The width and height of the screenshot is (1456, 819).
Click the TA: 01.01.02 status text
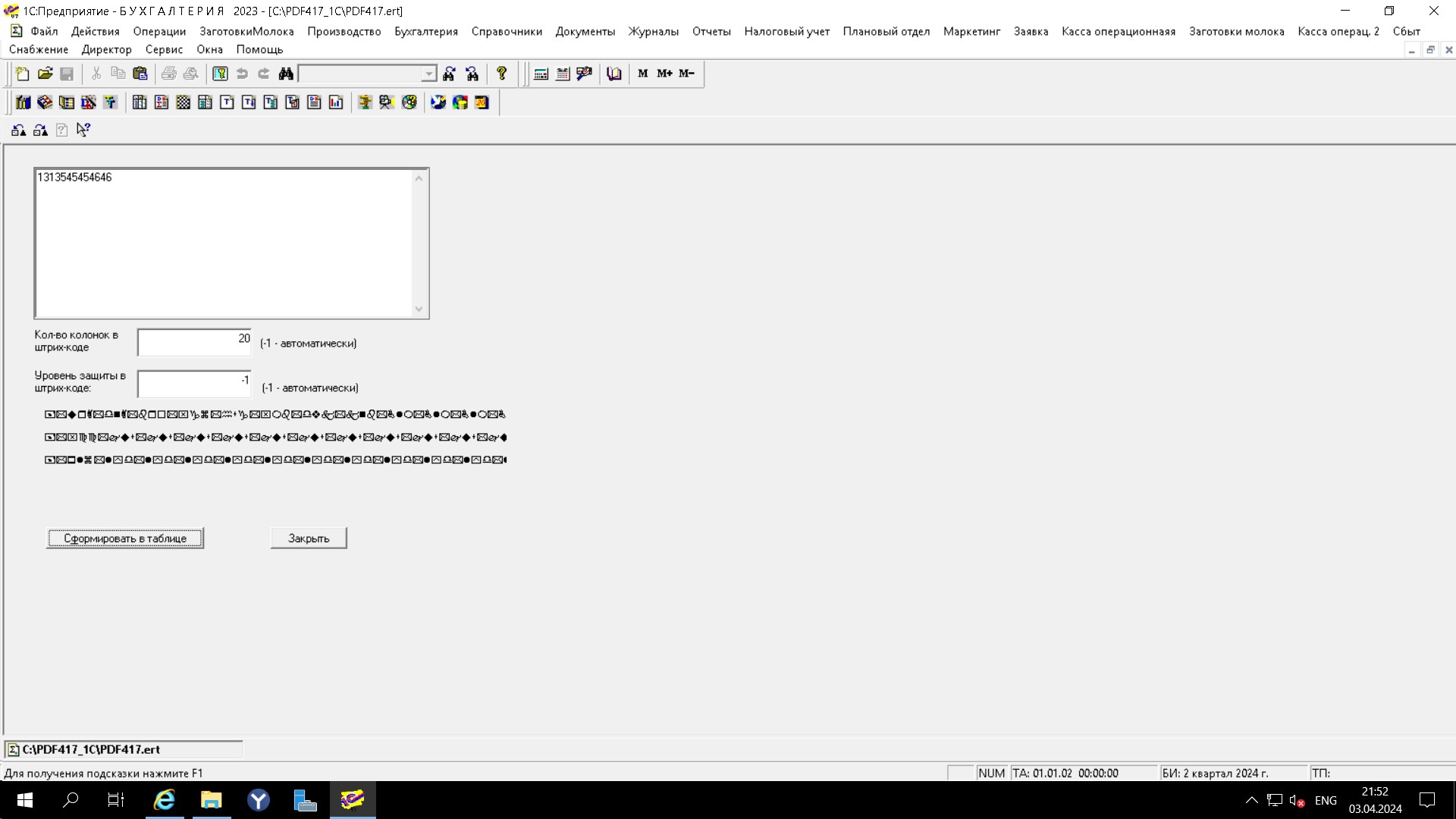coord(1065,773)
